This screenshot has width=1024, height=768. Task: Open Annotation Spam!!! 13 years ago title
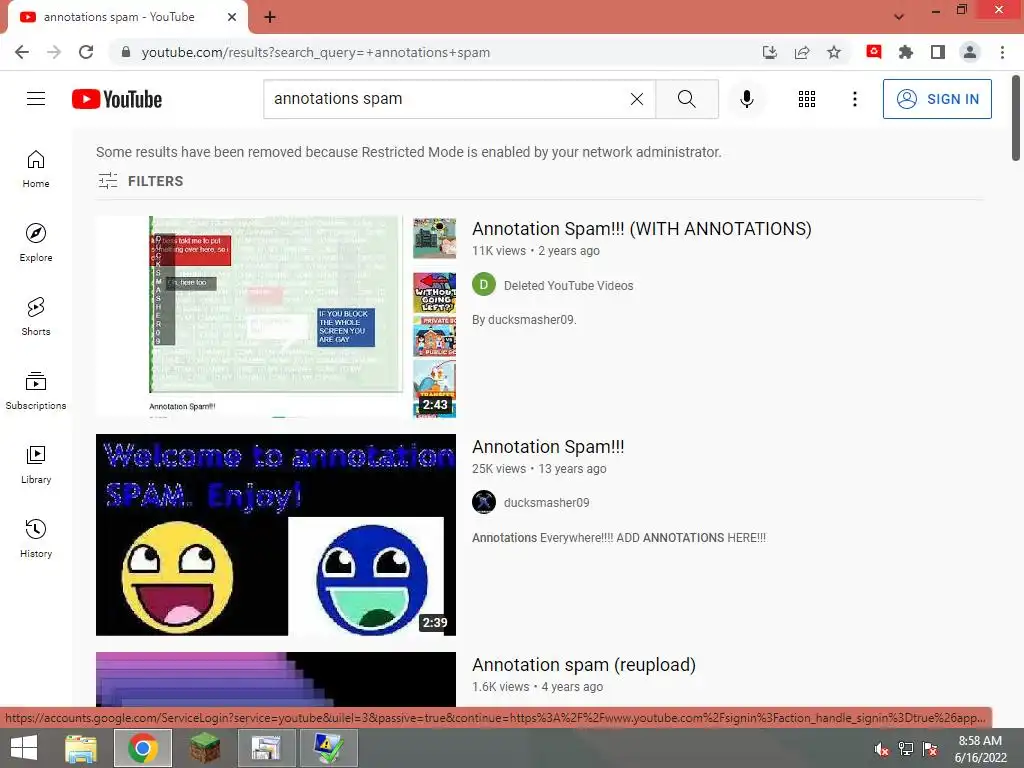[548, 447]
